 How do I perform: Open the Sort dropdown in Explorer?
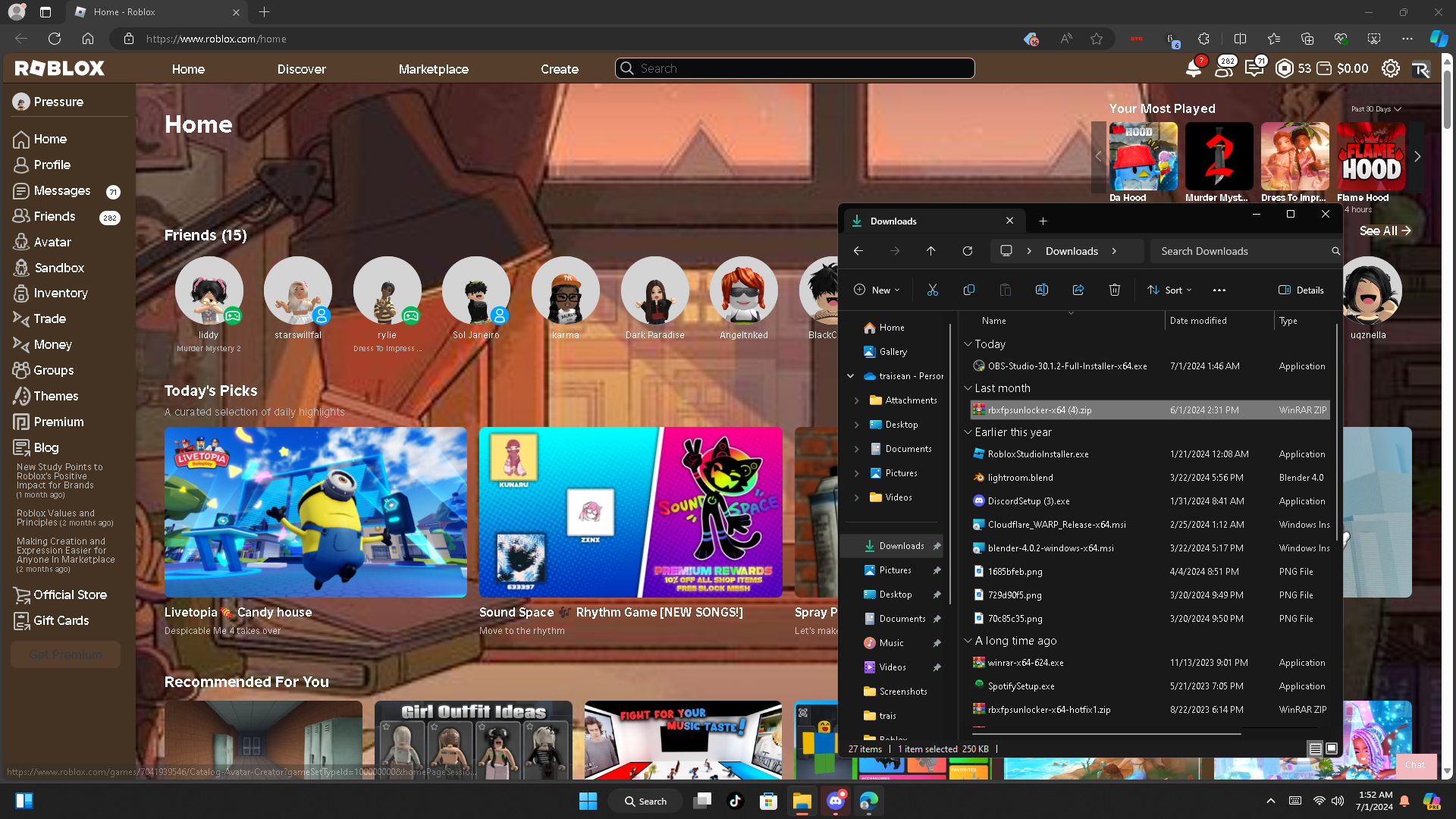[1169, 290]
